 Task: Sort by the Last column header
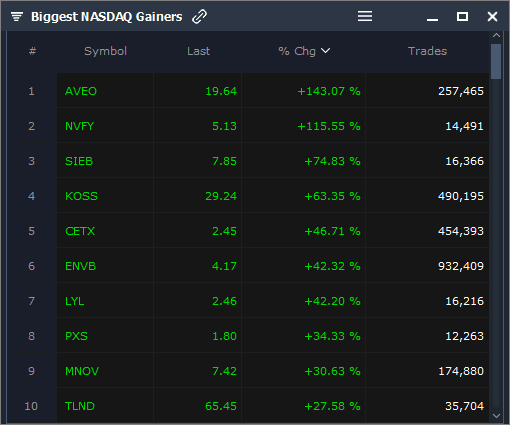point(198,51)
